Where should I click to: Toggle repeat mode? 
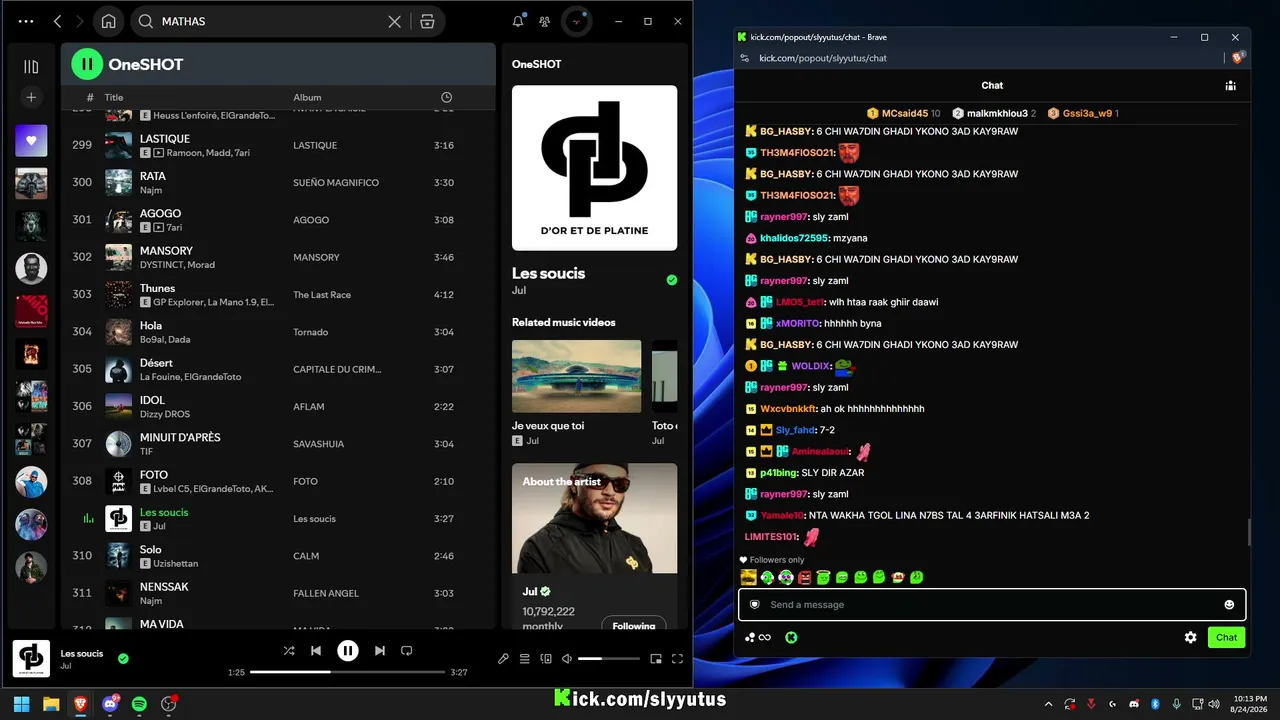coord(406,651)
